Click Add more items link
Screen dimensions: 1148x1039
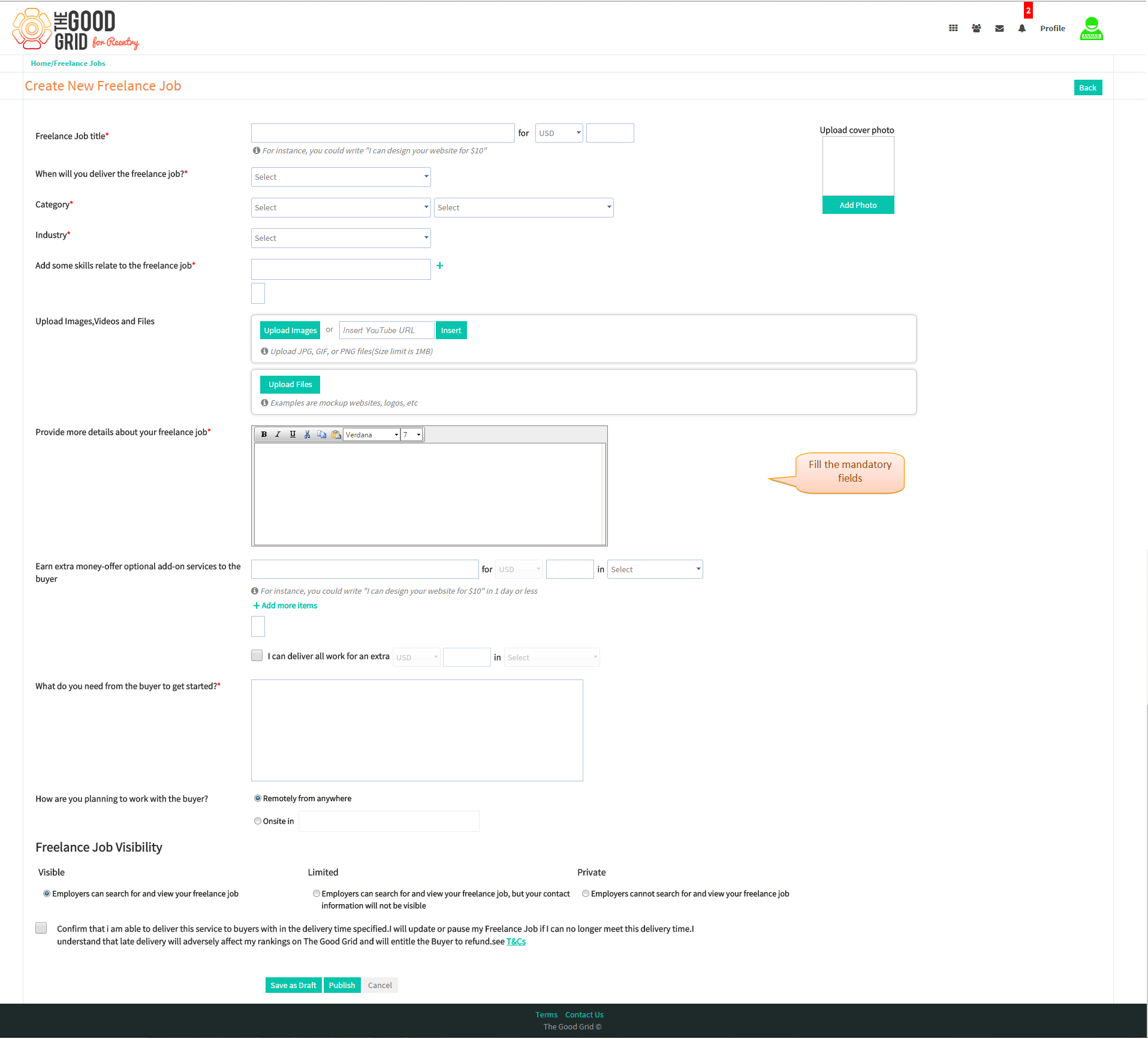click(285, 605)
